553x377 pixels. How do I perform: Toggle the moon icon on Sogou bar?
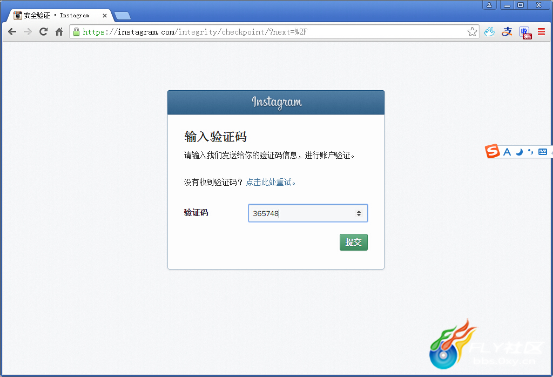point(519,152)
